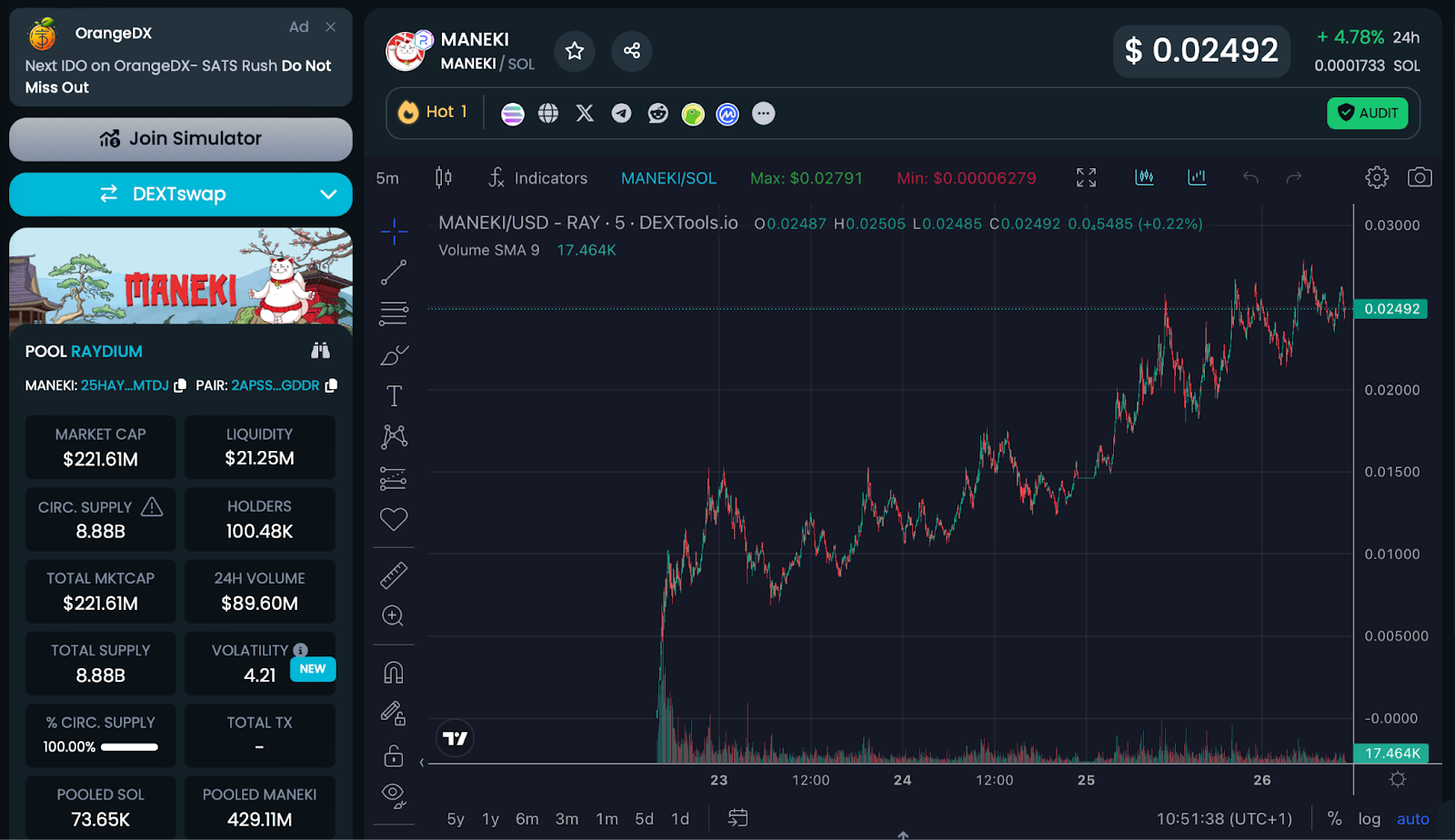Screen dimensions: 1455x840
Task: Toggle stay in drawing mode
Action: [394, 714]
